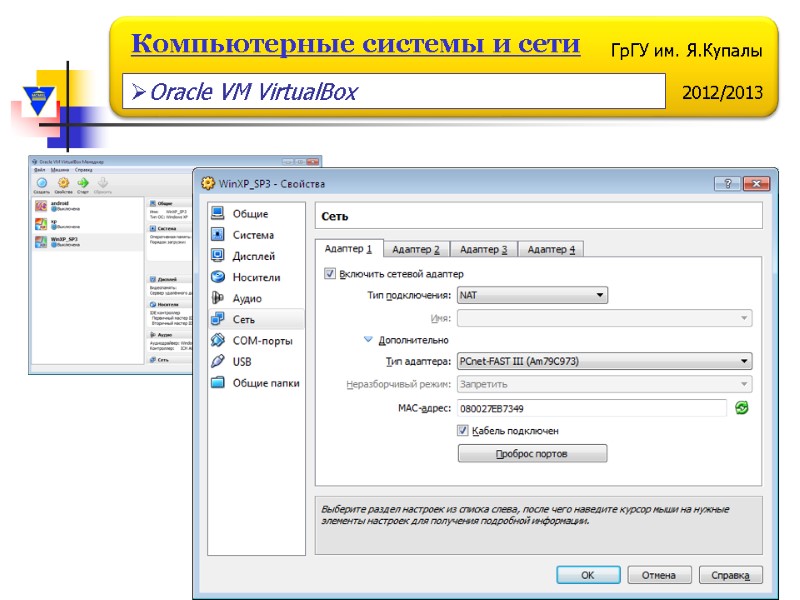
Task: Open Тип подключения NAT dropdown
Action: pos(532,295)
